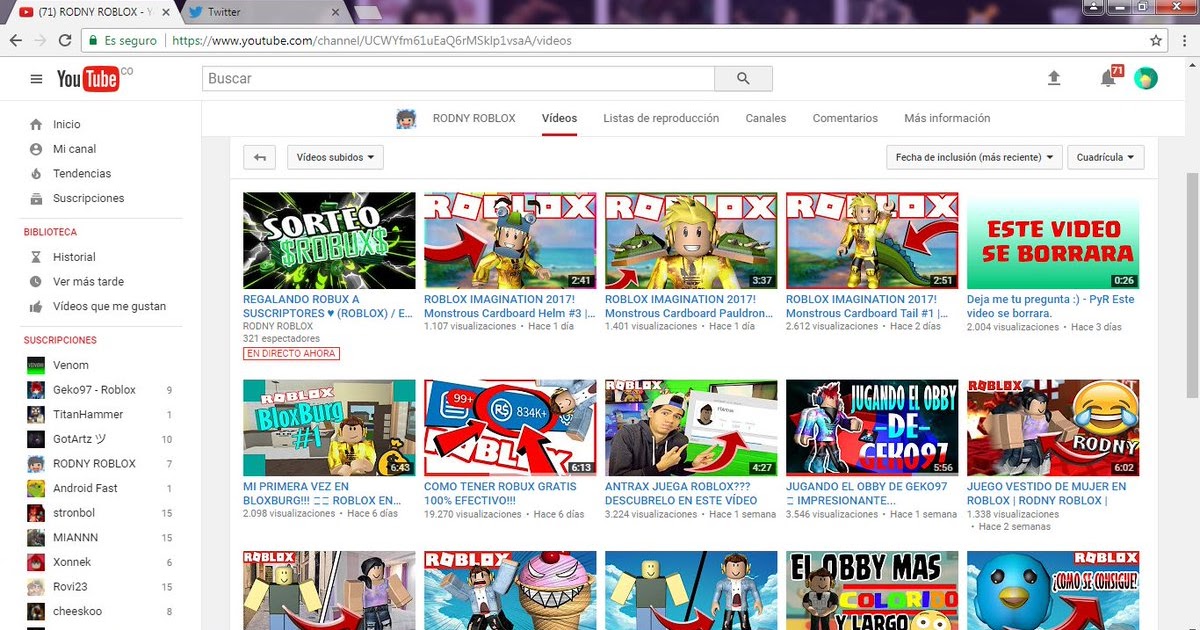Screen dimensions: 1200x630
Task: Open Deja me tu pregunta video title
Action: coord(1051,306)
